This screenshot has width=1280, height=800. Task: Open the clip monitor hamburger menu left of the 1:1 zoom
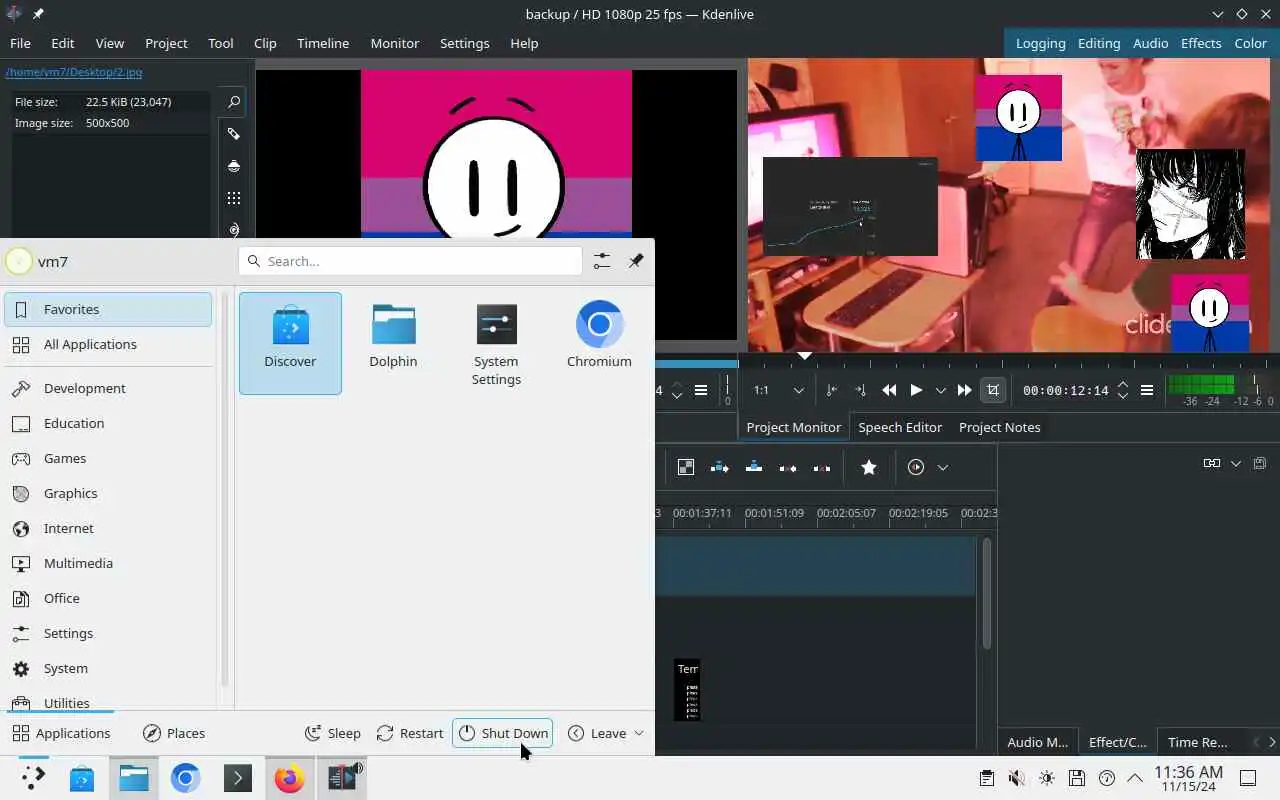701,390
